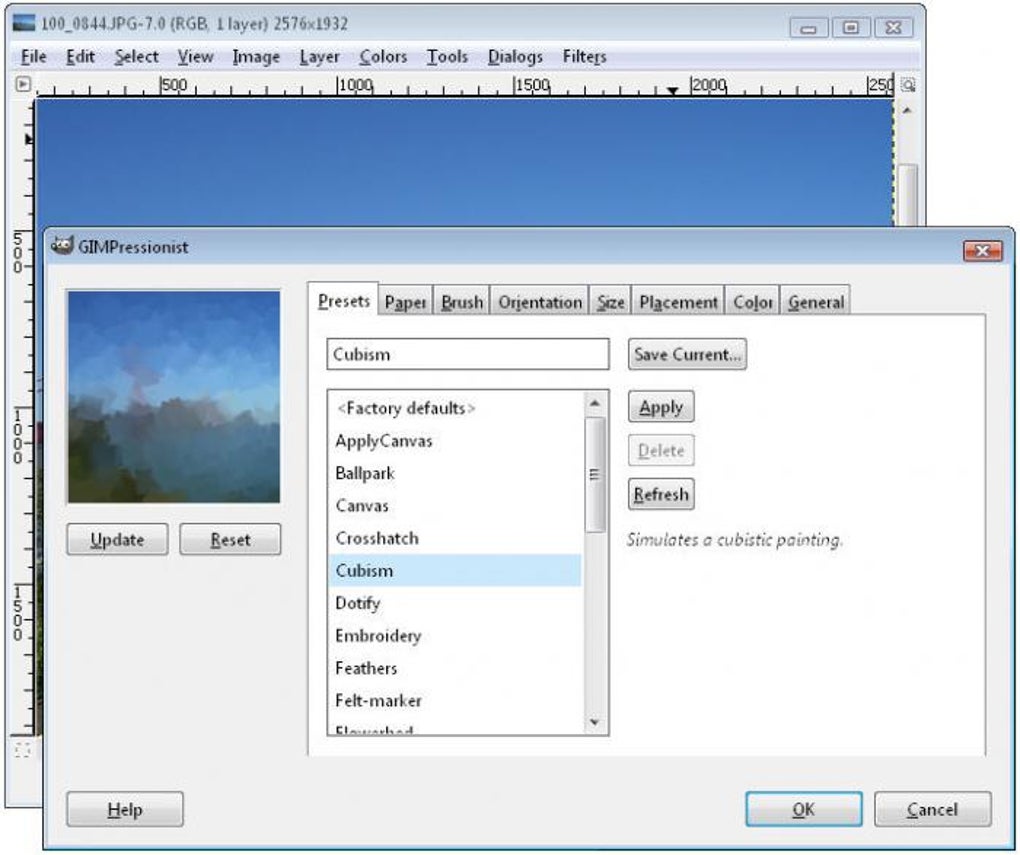Refresh the presets list
This screenshot has height=855, width=1020.
pos(661,494)
